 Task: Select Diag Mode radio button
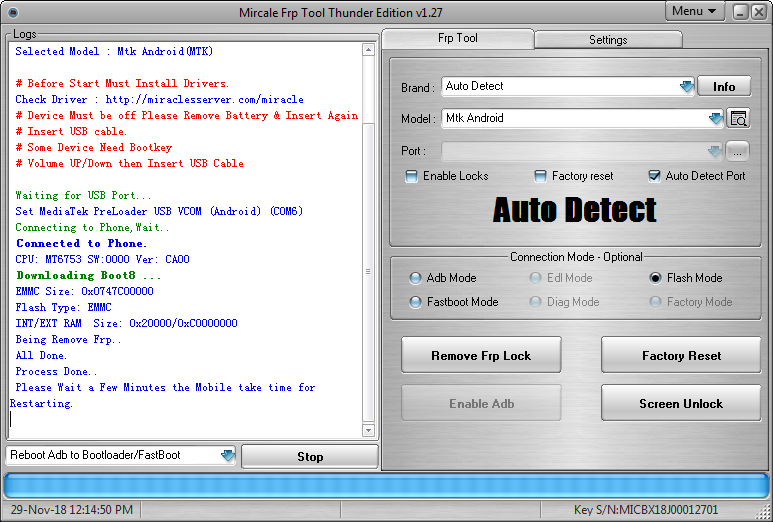tap(535, 302)
